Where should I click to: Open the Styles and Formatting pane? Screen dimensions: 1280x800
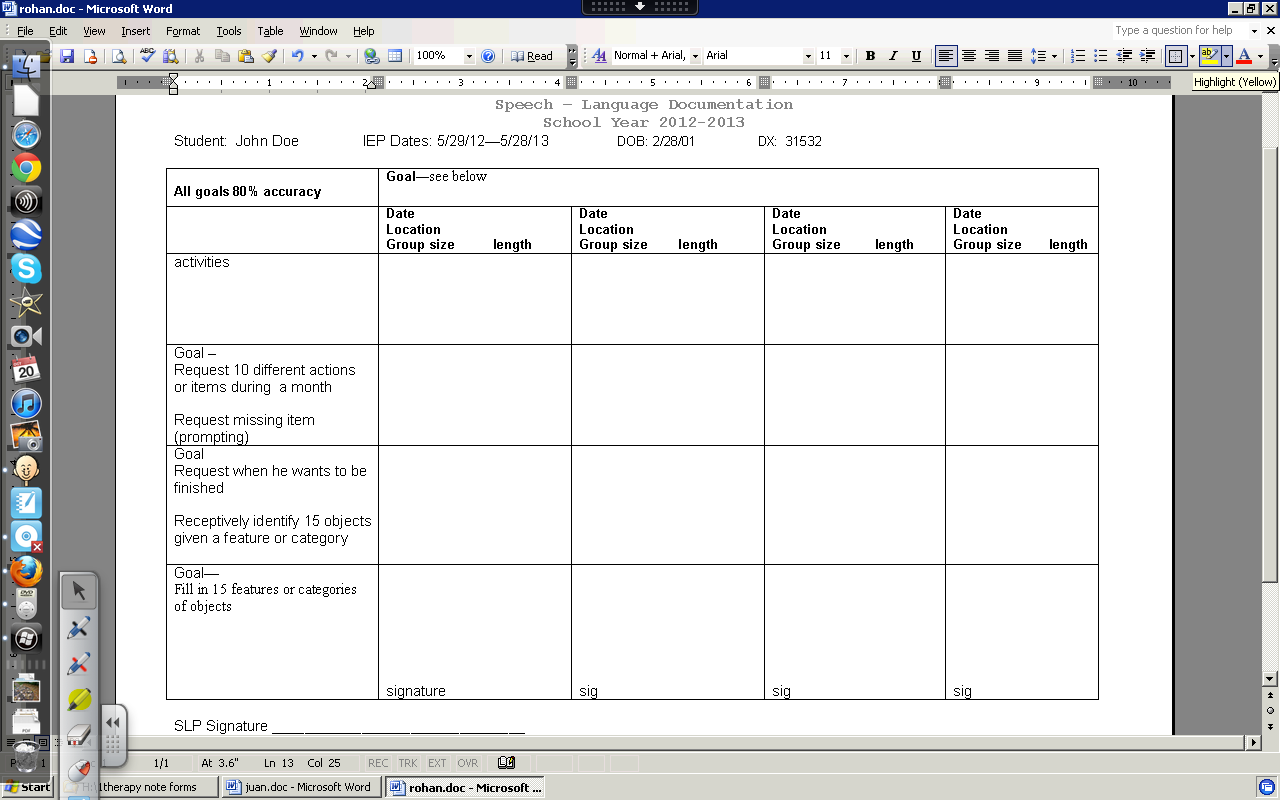pyautogui.click(x=598, y=56)
